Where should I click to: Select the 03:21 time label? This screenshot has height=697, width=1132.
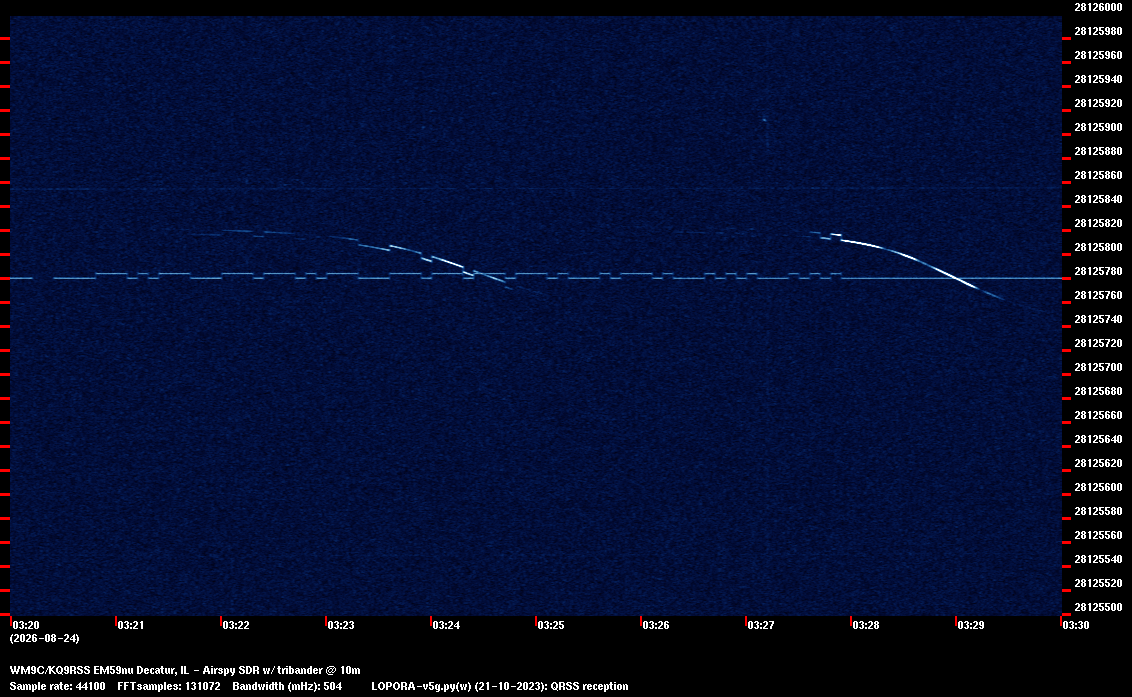click(x=131, y=625)
